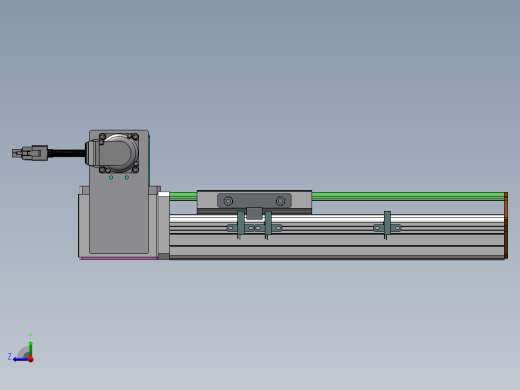Select the leftmost sensor bracket under carriage
Image resolution: width=520 pixels, height=390 pixels.
[x=240, y=226]
